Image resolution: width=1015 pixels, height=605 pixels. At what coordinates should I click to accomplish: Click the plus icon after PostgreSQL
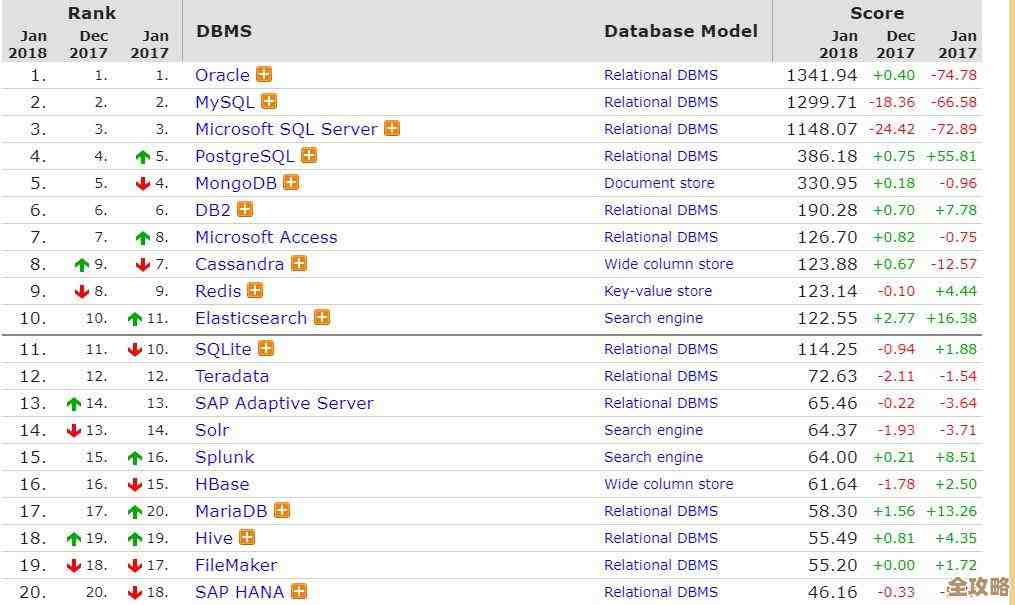[x=309, y=156]
